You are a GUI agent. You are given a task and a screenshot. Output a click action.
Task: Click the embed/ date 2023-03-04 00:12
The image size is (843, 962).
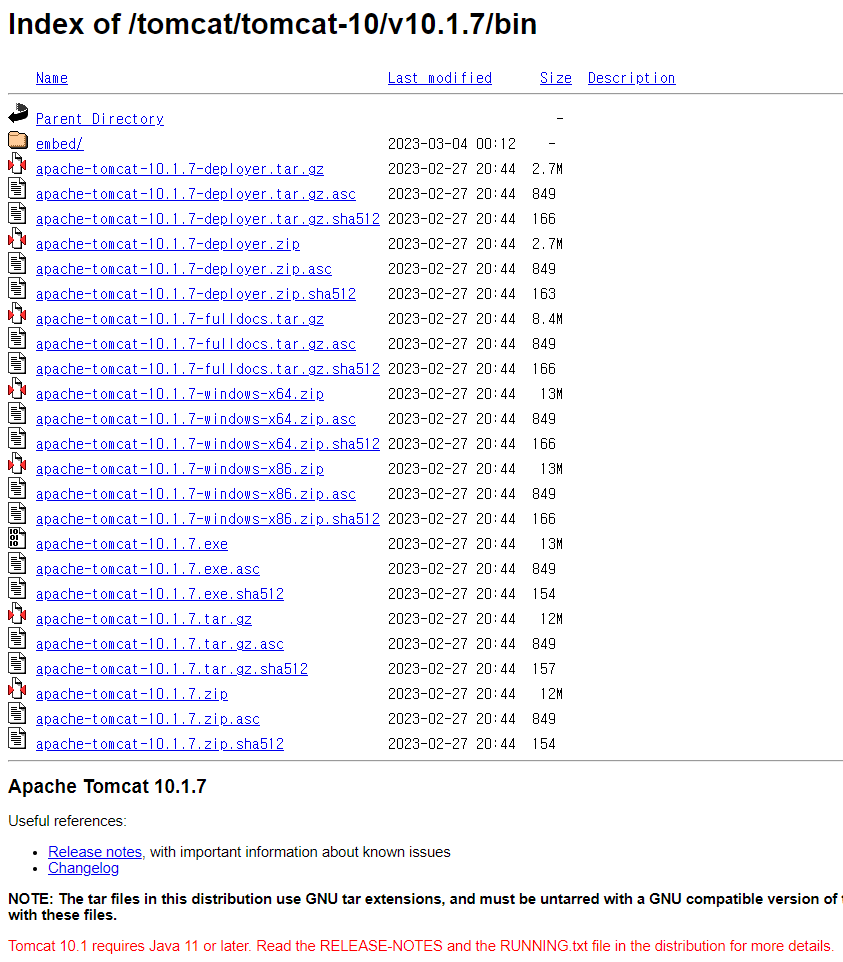coord(452,144)
